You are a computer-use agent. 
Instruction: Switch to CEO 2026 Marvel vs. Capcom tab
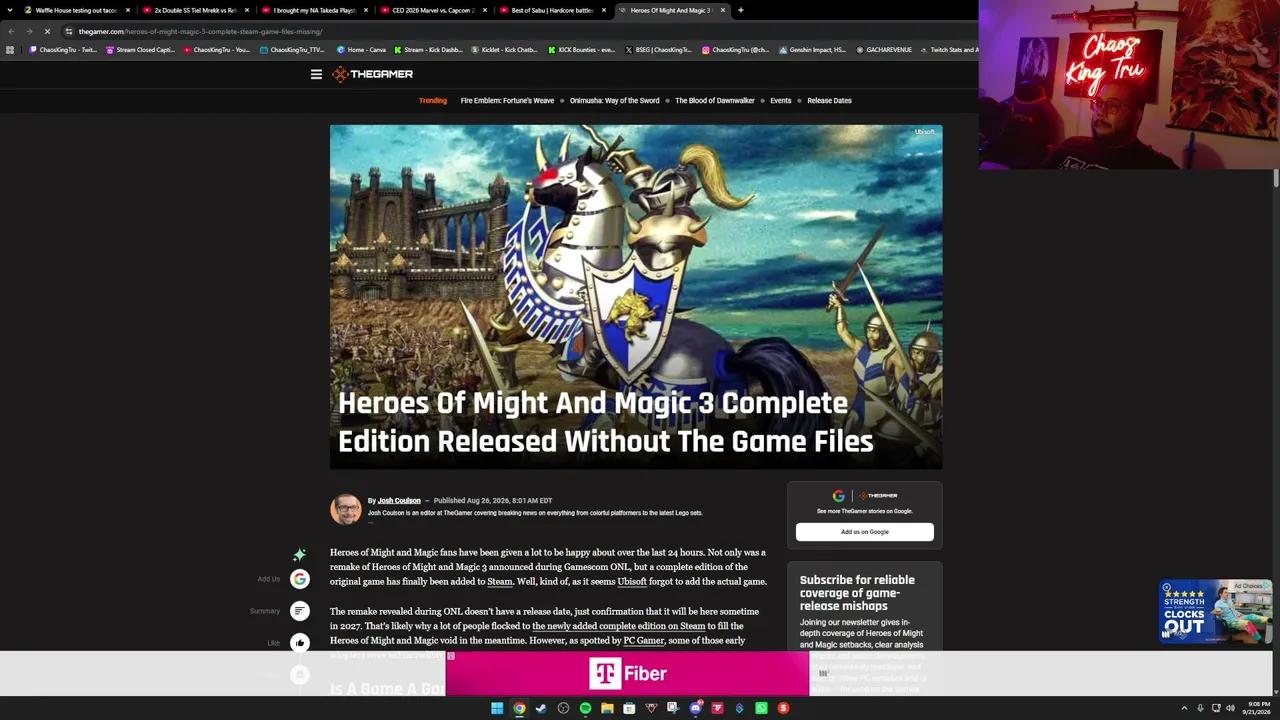point(432,10)
